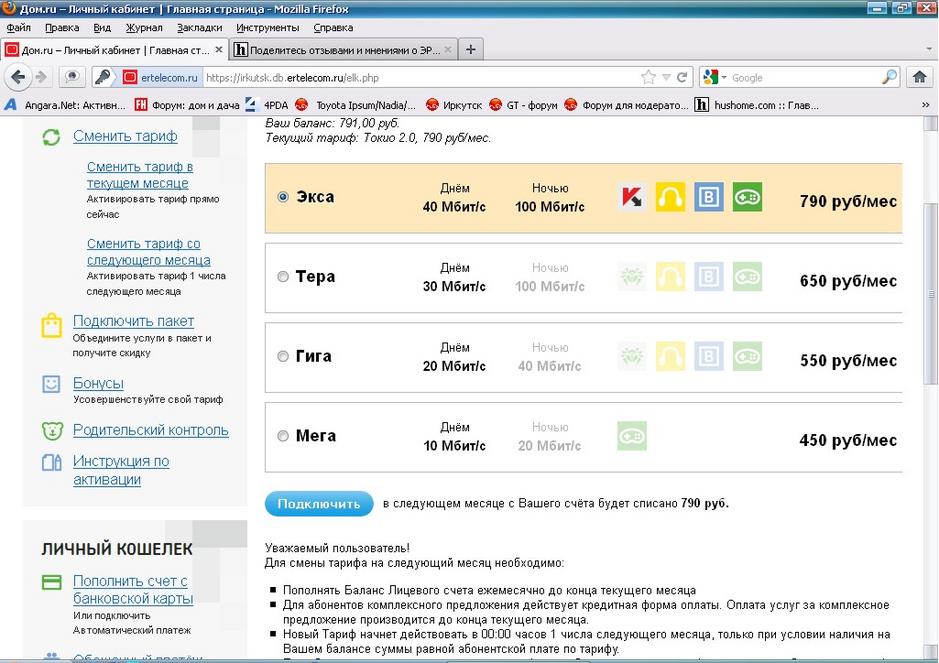
Task: Open a new tab with the plus button
Action: pos(471,50)
